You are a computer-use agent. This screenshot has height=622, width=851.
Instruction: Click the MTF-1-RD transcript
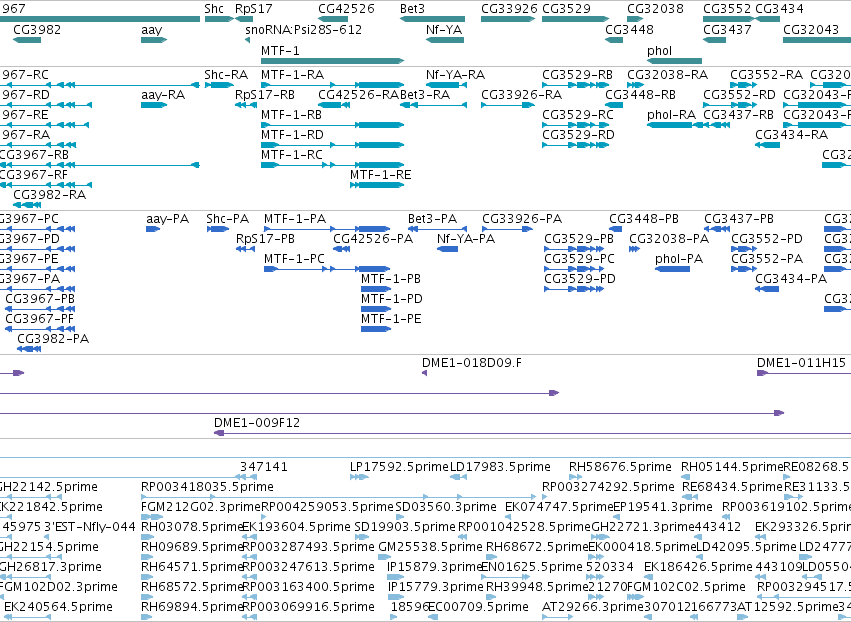[332, 145]
